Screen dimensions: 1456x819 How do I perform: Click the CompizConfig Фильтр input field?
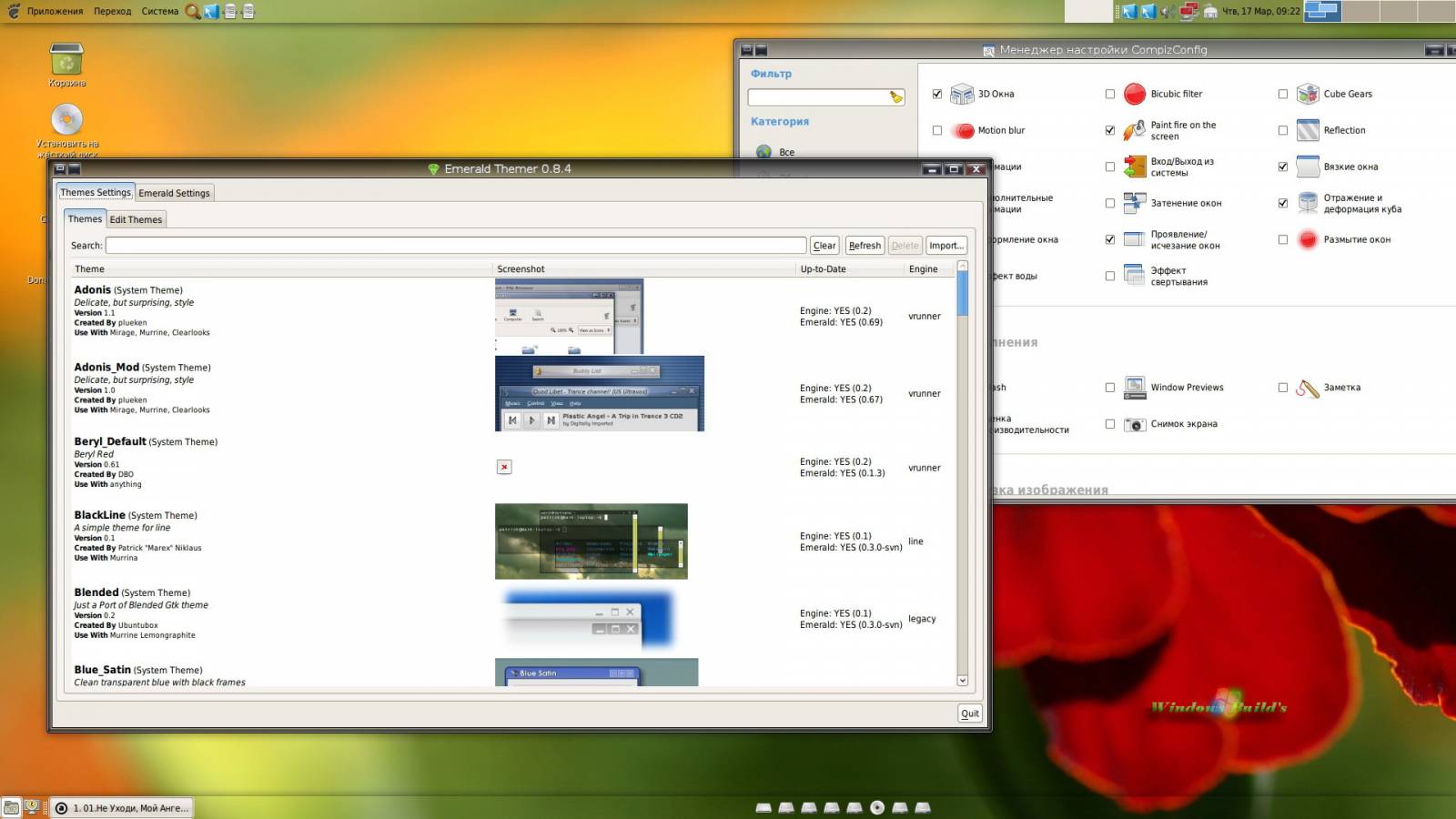pyautogui.click(x=826, y=97)
